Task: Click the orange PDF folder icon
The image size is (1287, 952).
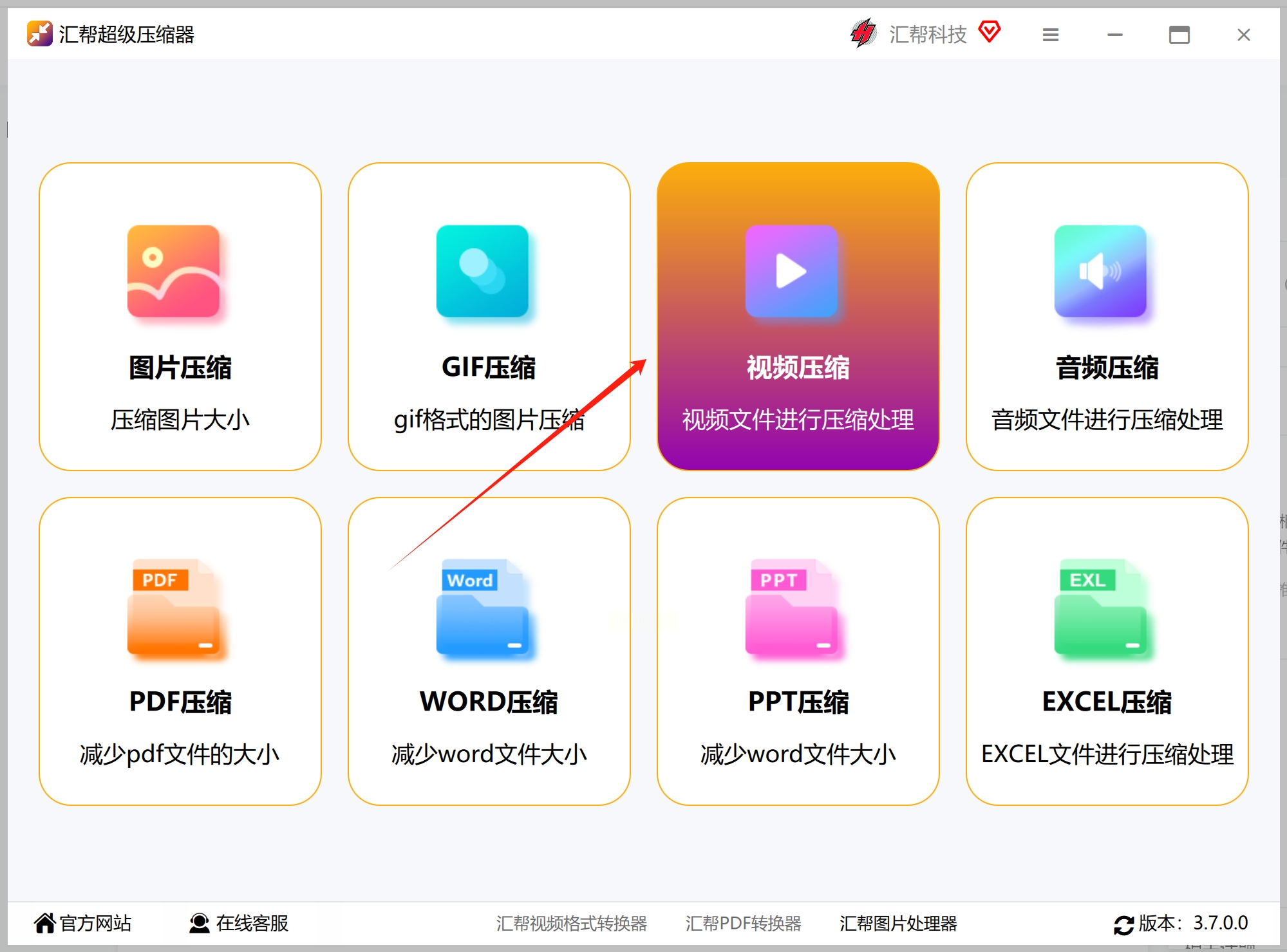Action: [x=173, y=607]
